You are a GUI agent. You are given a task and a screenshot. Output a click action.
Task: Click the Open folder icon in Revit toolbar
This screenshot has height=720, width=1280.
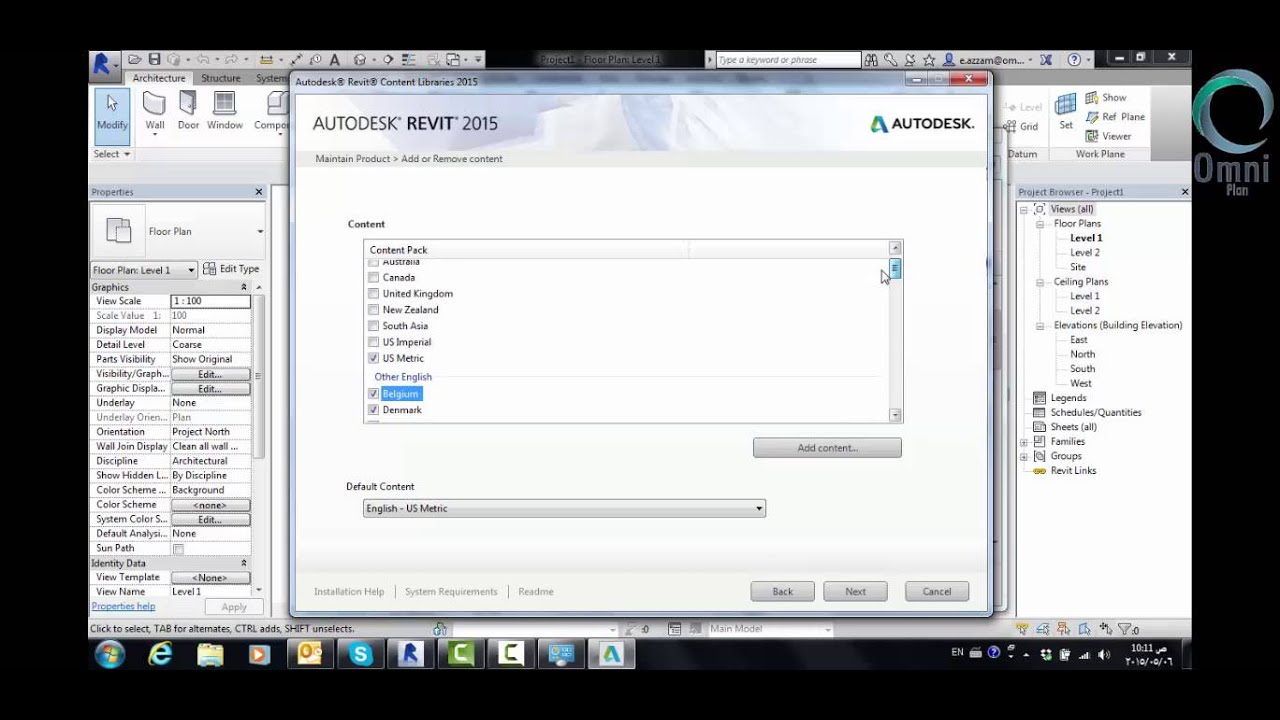pyautogui.click(x=137, y=60)
